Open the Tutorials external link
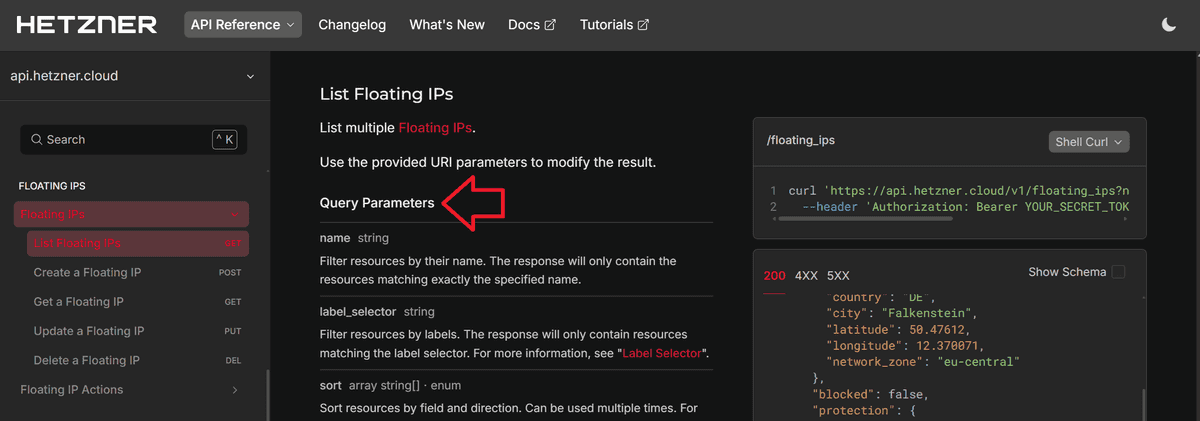This screenshot has width=1200, height=421. (x=615, y=25)
